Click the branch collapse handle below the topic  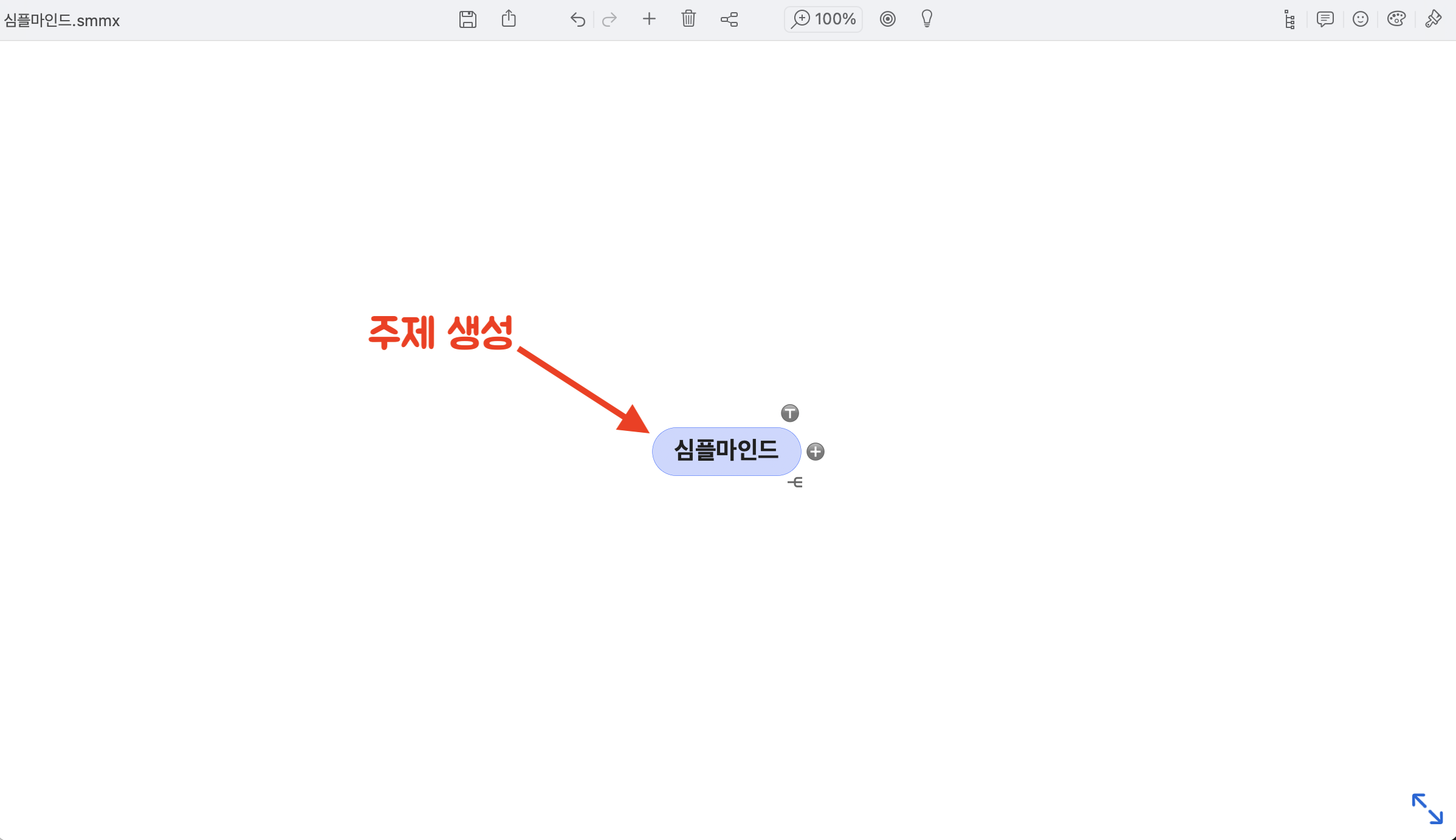(x=795, y=483)
